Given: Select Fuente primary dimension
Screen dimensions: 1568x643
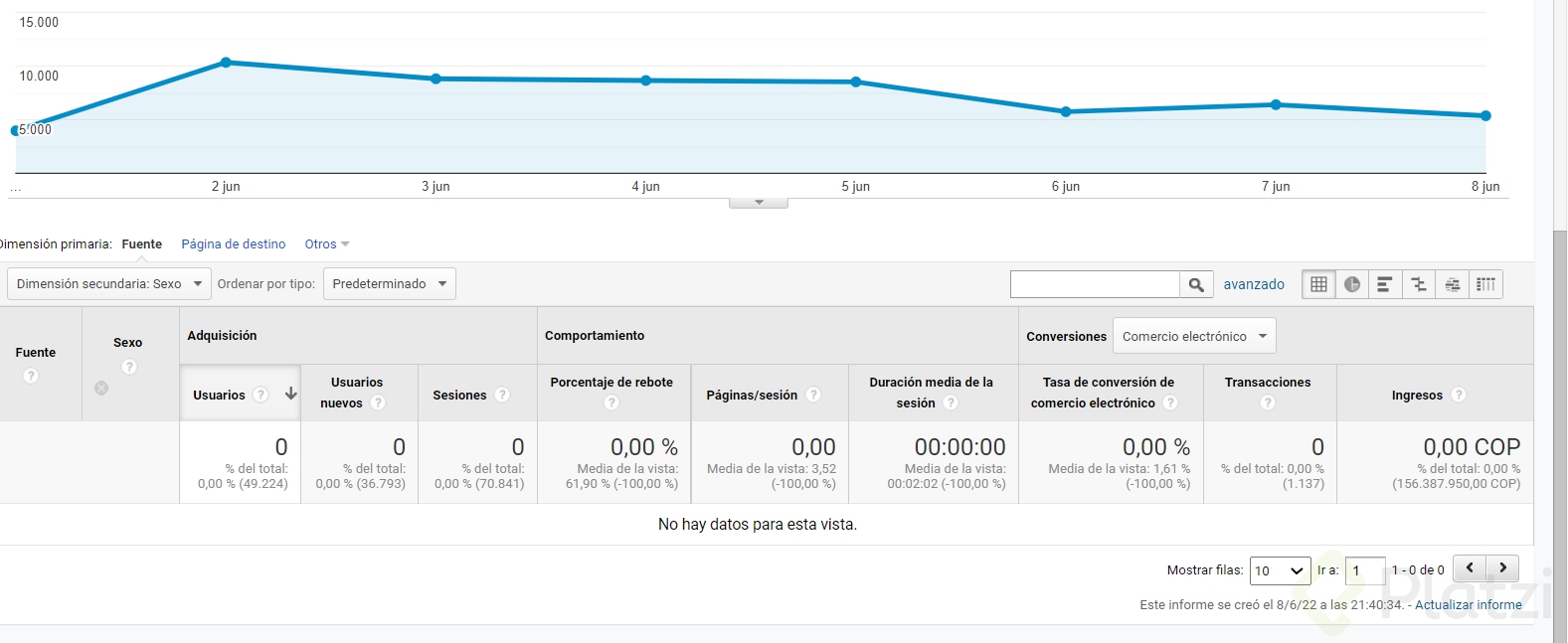Looking at the screenshot, I should point(142,244).
